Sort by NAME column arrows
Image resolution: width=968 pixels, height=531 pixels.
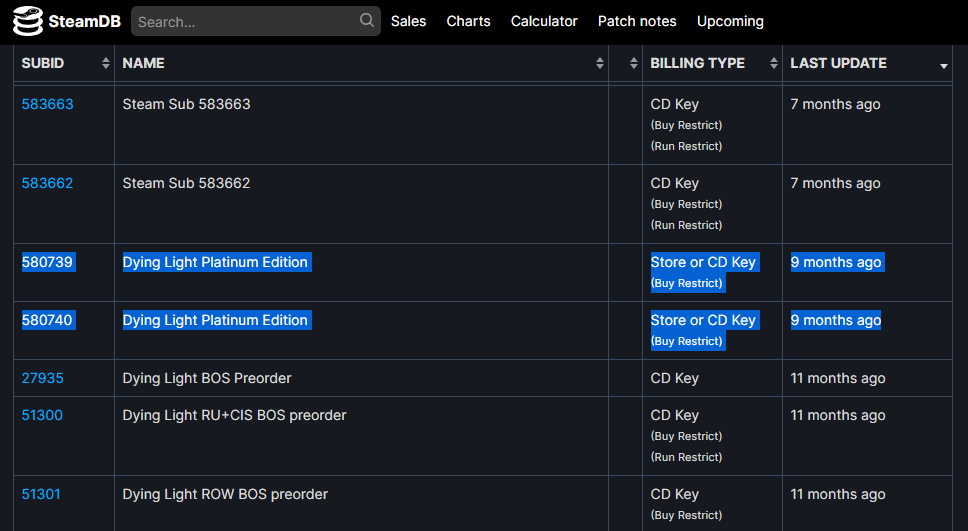[x=599, y=63]
